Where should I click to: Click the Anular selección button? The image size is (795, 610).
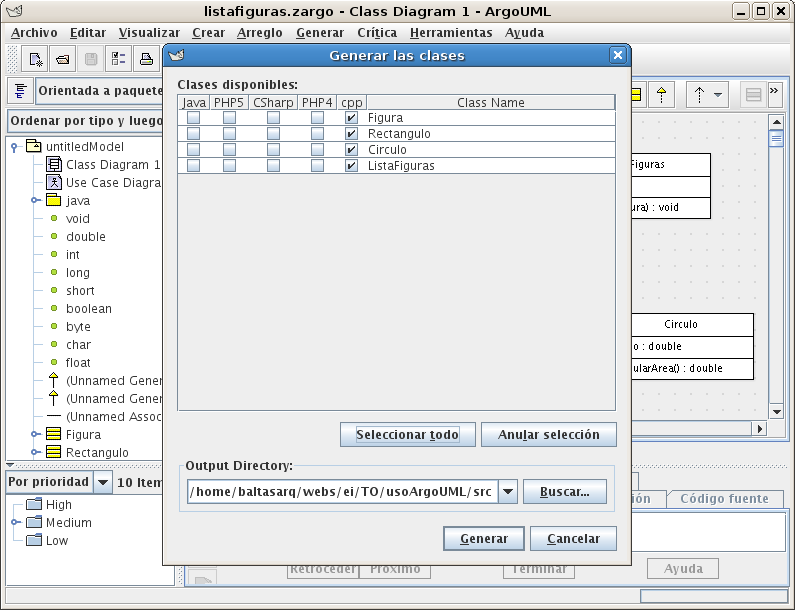pos(549,435)
